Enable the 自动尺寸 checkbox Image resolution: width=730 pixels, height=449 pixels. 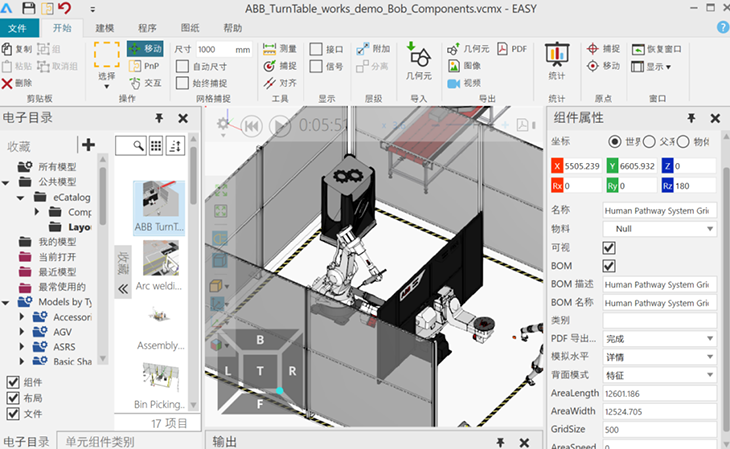coord(182,66)
